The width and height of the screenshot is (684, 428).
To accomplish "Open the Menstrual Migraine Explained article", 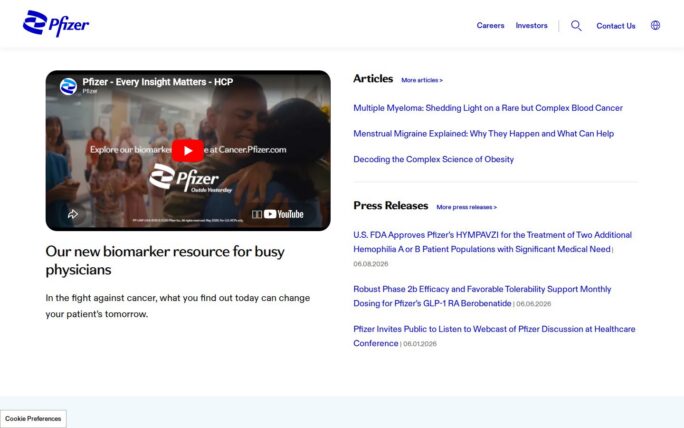I will click(x=483, y=134).
